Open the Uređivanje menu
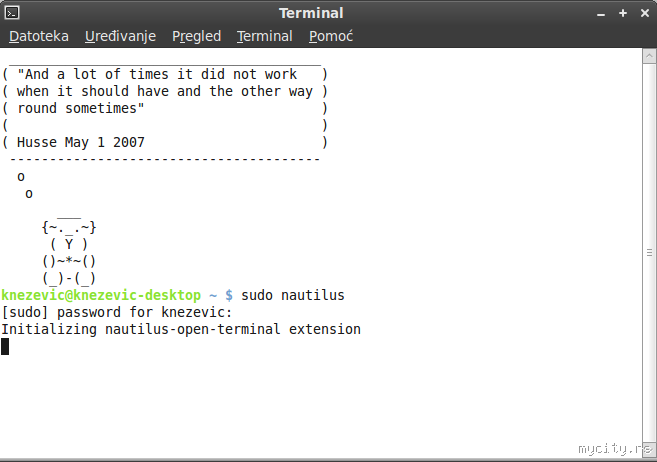 [x=120, y=36]
